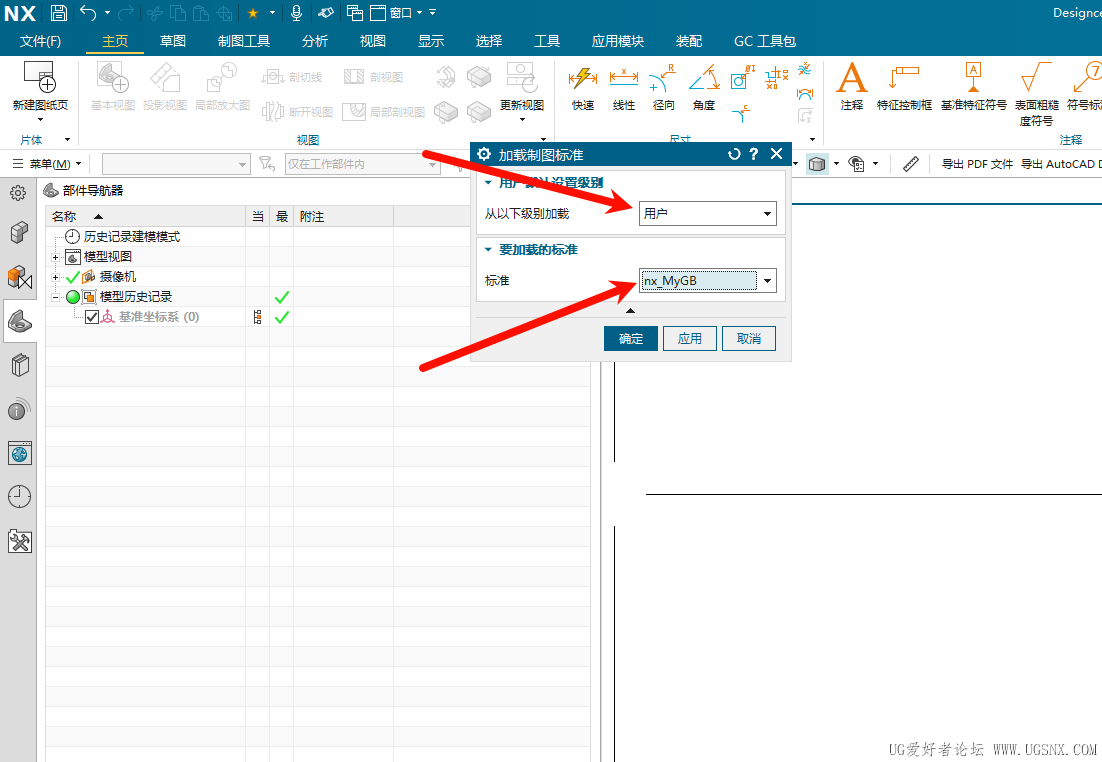Expand the 摄像机 tree node
The height and width of the screenshot is (762, 1102).
56,277
